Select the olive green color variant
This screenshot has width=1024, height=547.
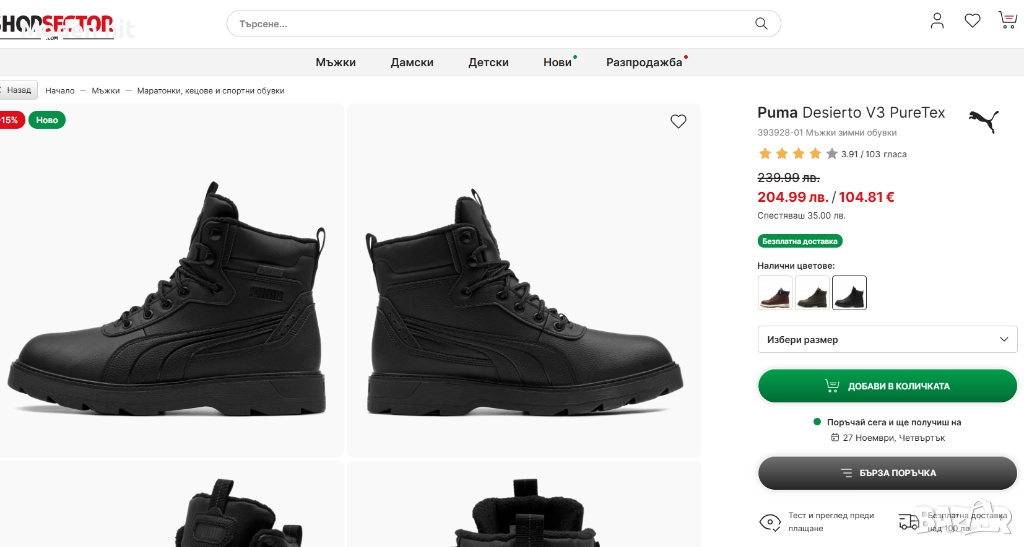pyautogui.click(x=812, y=292)
